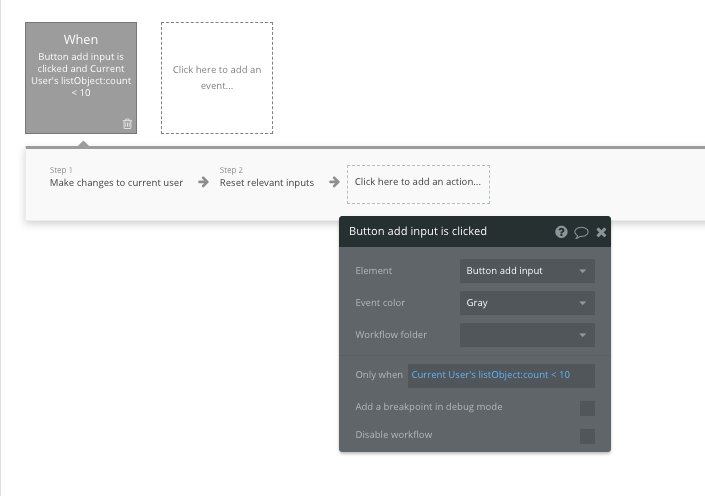705x496 pixels.
Task: Click the arrow after Reset relevant inputs
Action: 334,182
